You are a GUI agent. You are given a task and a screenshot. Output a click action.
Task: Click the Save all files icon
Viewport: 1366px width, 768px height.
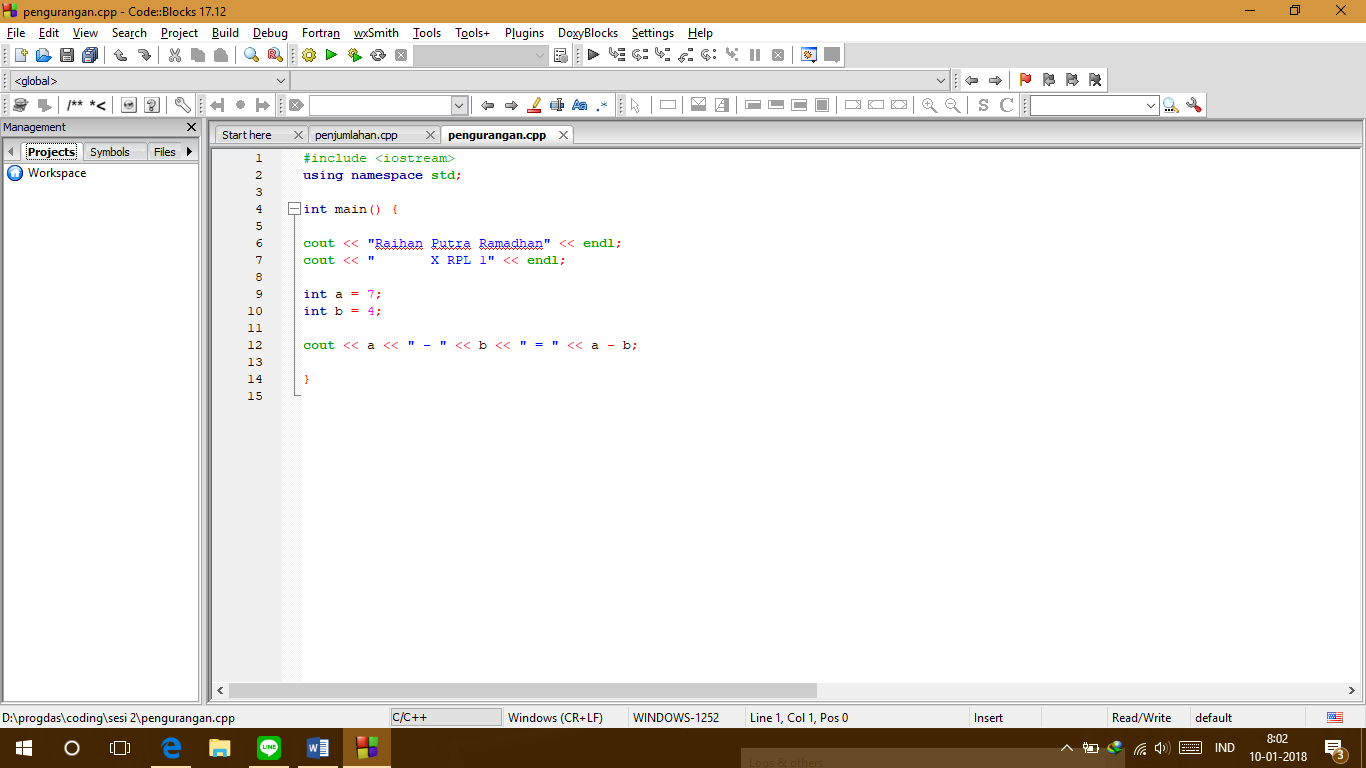click(x=90, y=55)
